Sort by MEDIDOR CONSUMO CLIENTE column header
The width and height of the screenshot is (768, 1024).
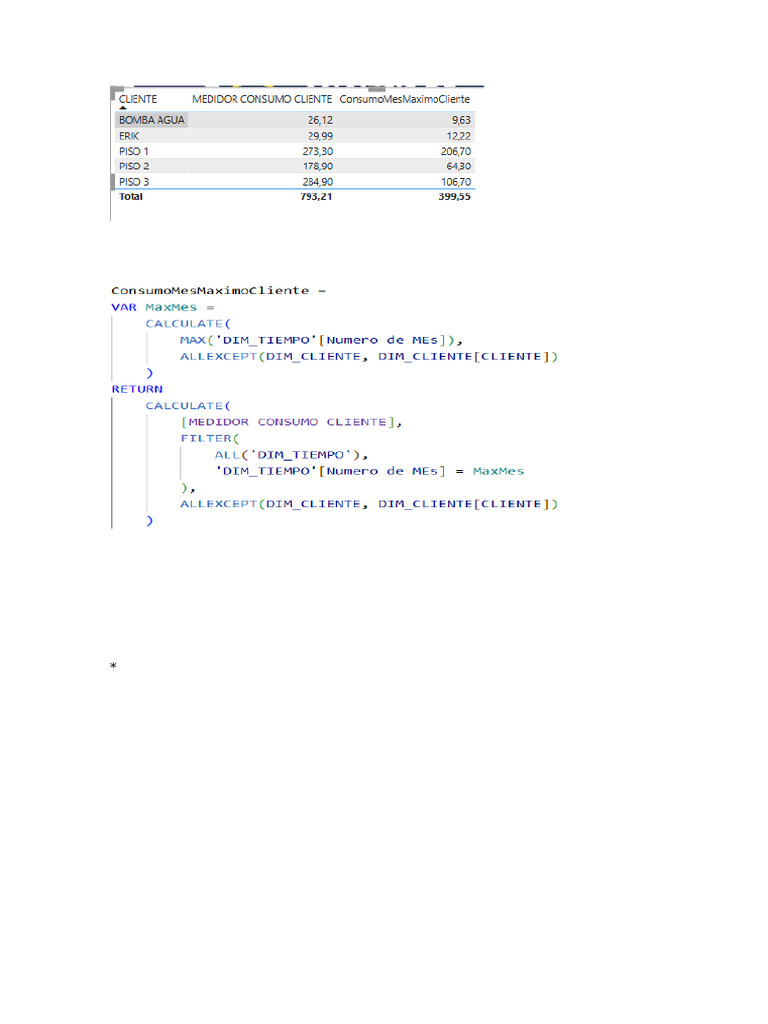261,99
